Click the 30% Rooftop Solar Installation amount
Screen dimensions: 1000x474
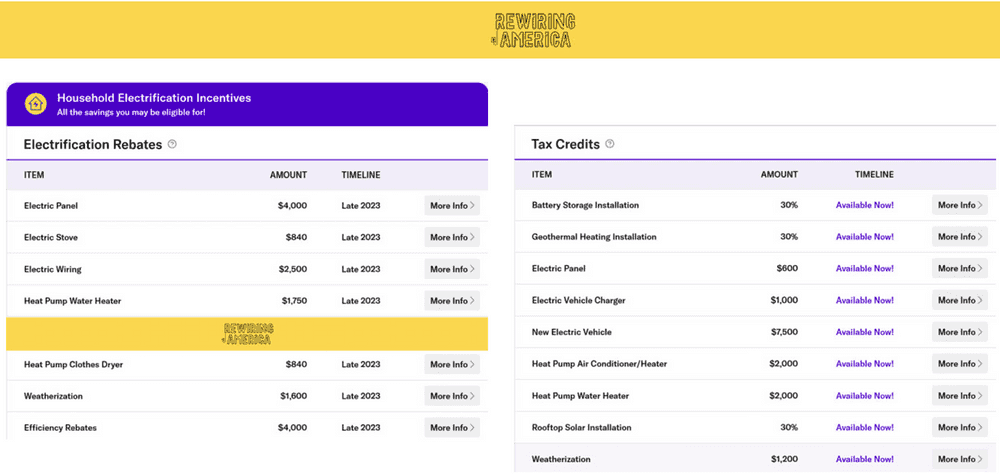(788, 427)
